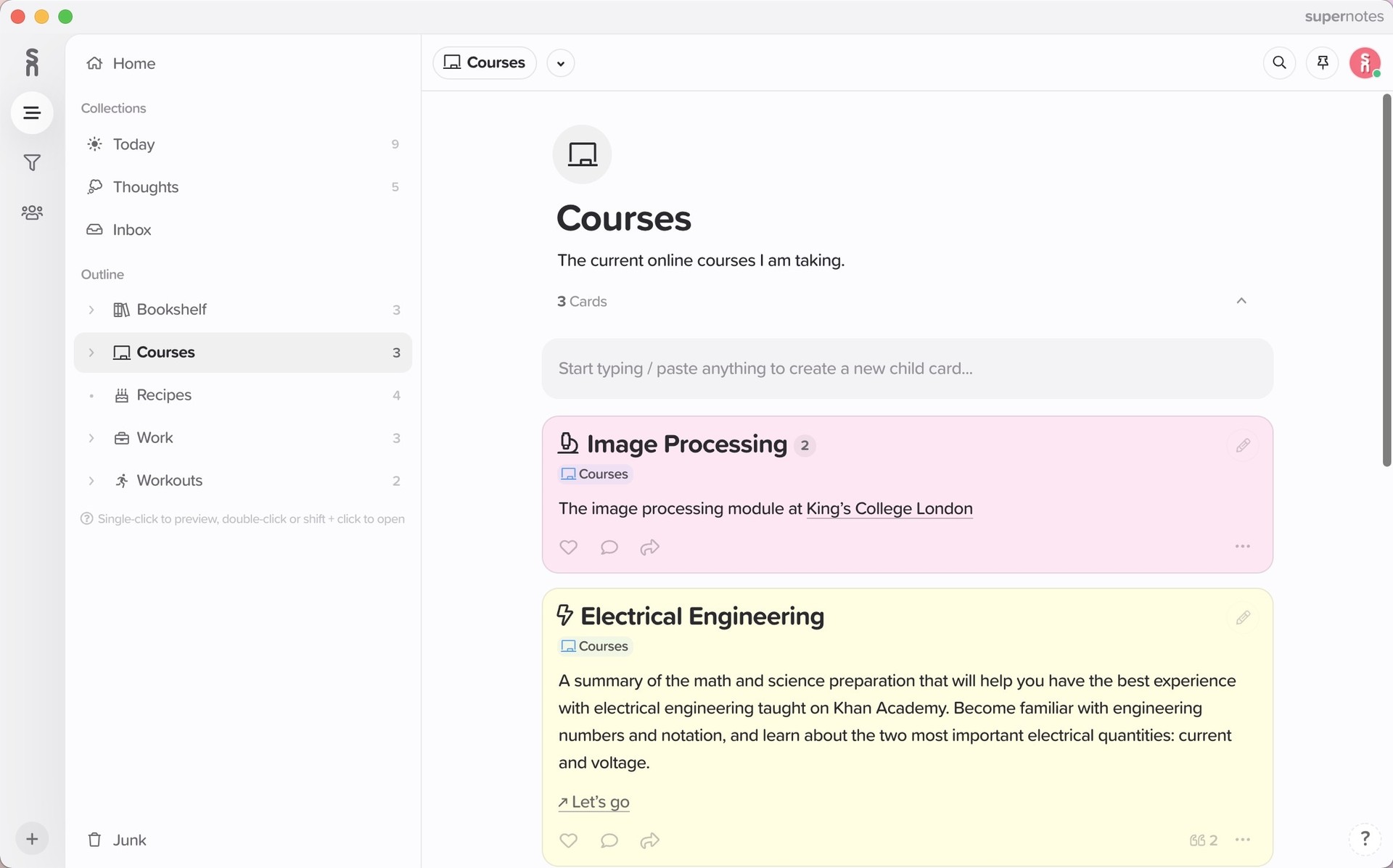Open King's College London link
The width and height of the screenshot is (1393, 868).
[x=889, y=508]
